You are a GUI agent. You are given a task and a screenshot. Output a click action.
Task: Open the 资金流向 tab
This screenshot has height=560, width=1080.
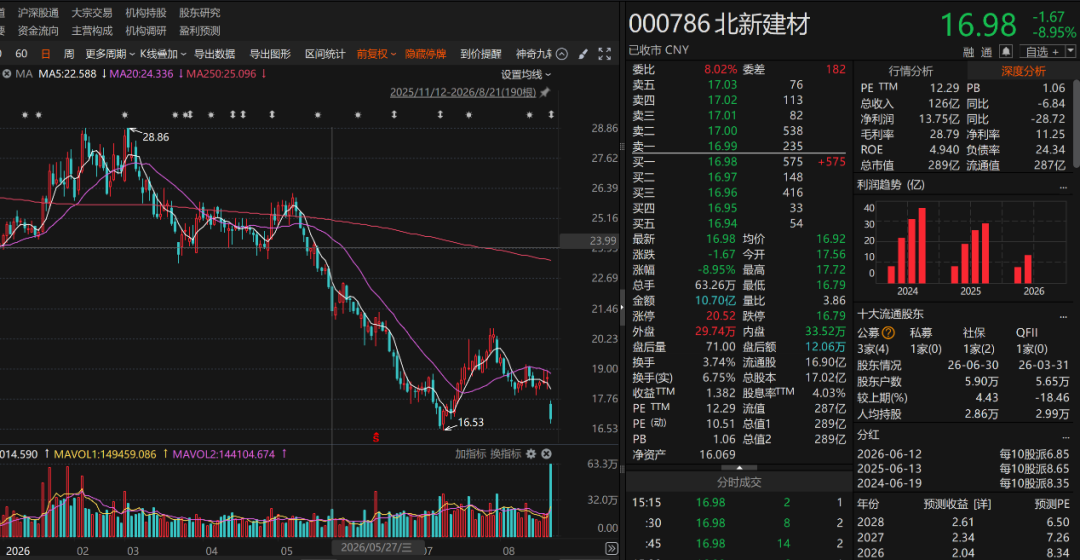pos(38,30)
